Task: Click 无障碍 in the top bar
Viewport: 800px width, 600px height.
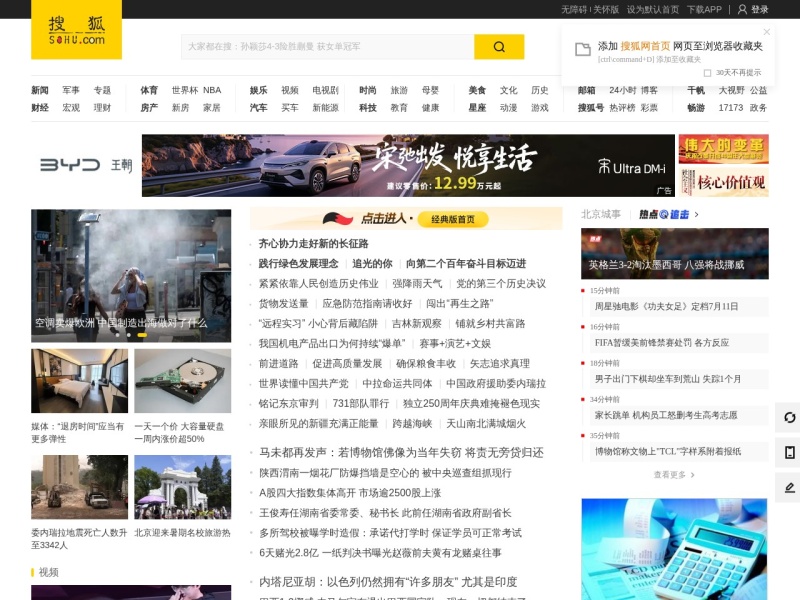Action: (x=574, y=9)
